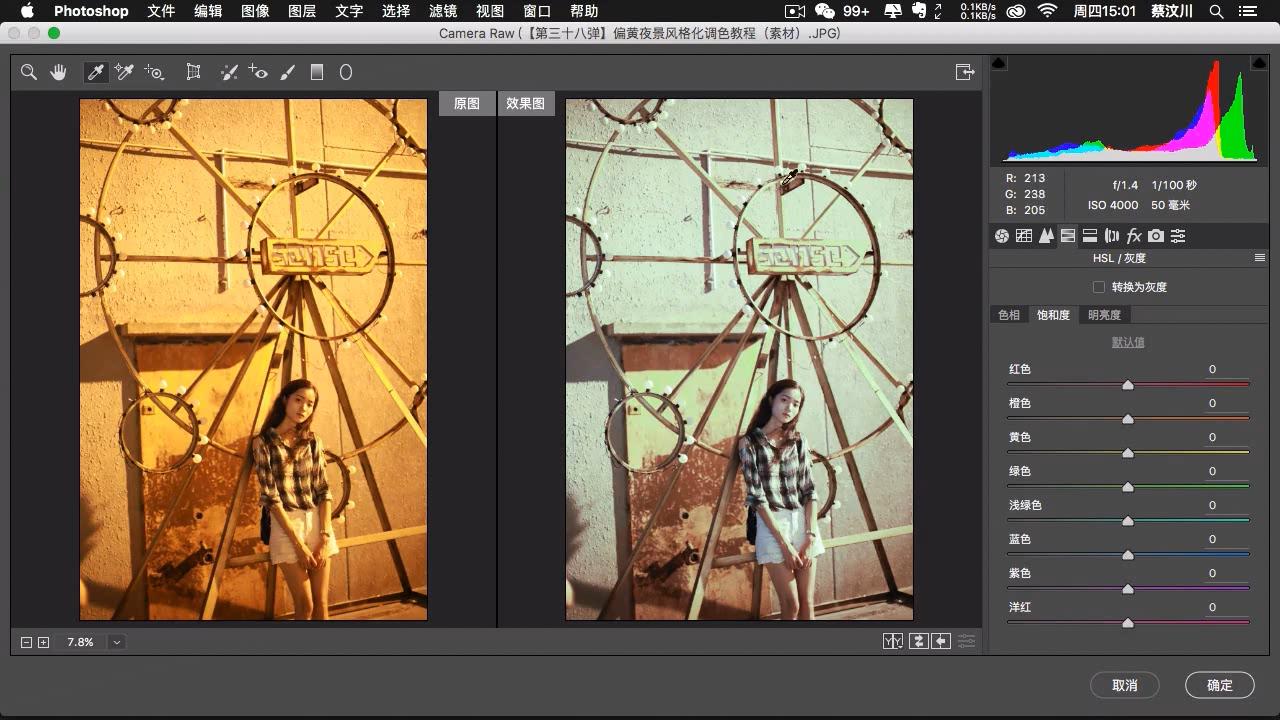Open the Tone Curve panel

click(1024, 236)
